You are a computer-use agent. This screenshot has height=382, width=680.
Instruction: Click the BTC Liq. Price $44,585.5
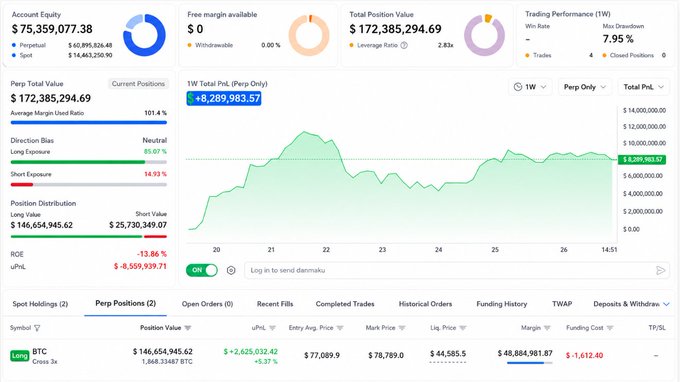click(x=448, y=354)
